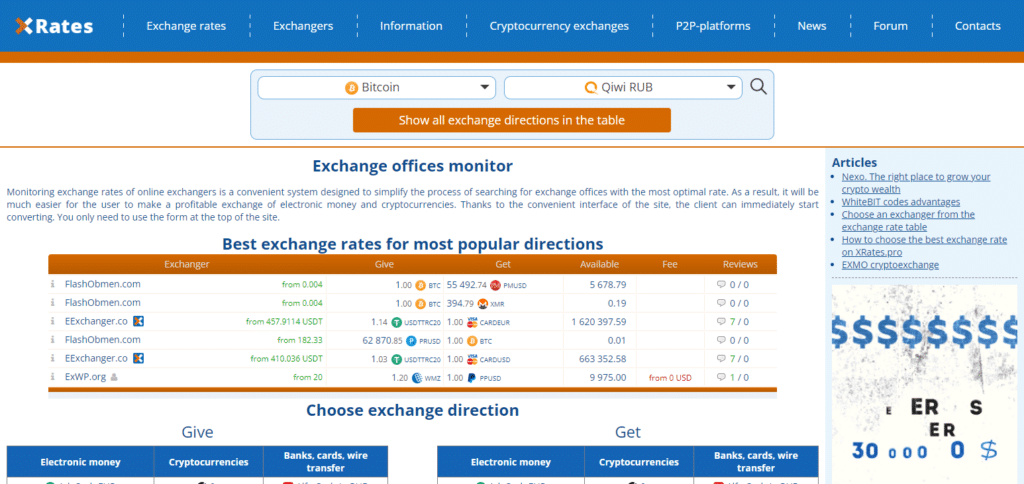
Task: Open the Nexo crypto wealth article link
Action: 916,183
